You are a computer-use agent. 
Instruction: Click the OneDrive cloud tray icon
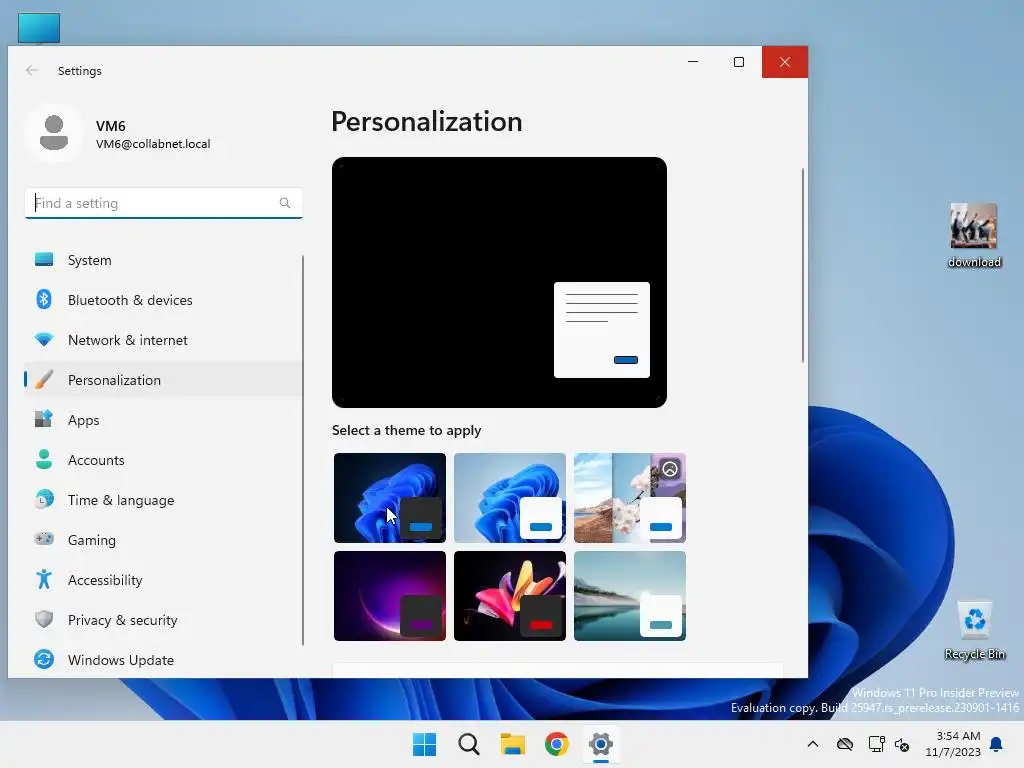tap(845, 744)
